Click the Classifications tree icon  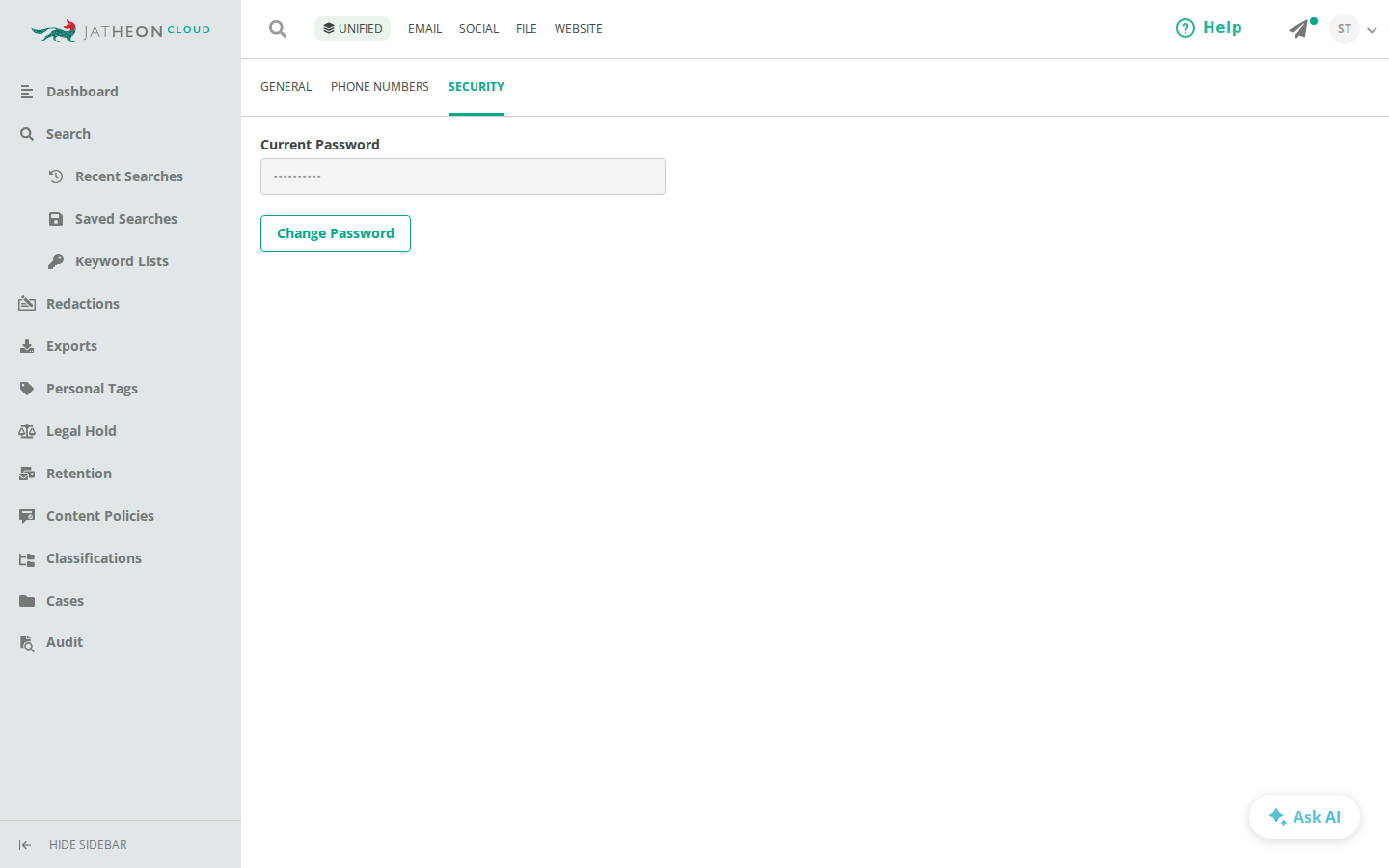point(27,558)
